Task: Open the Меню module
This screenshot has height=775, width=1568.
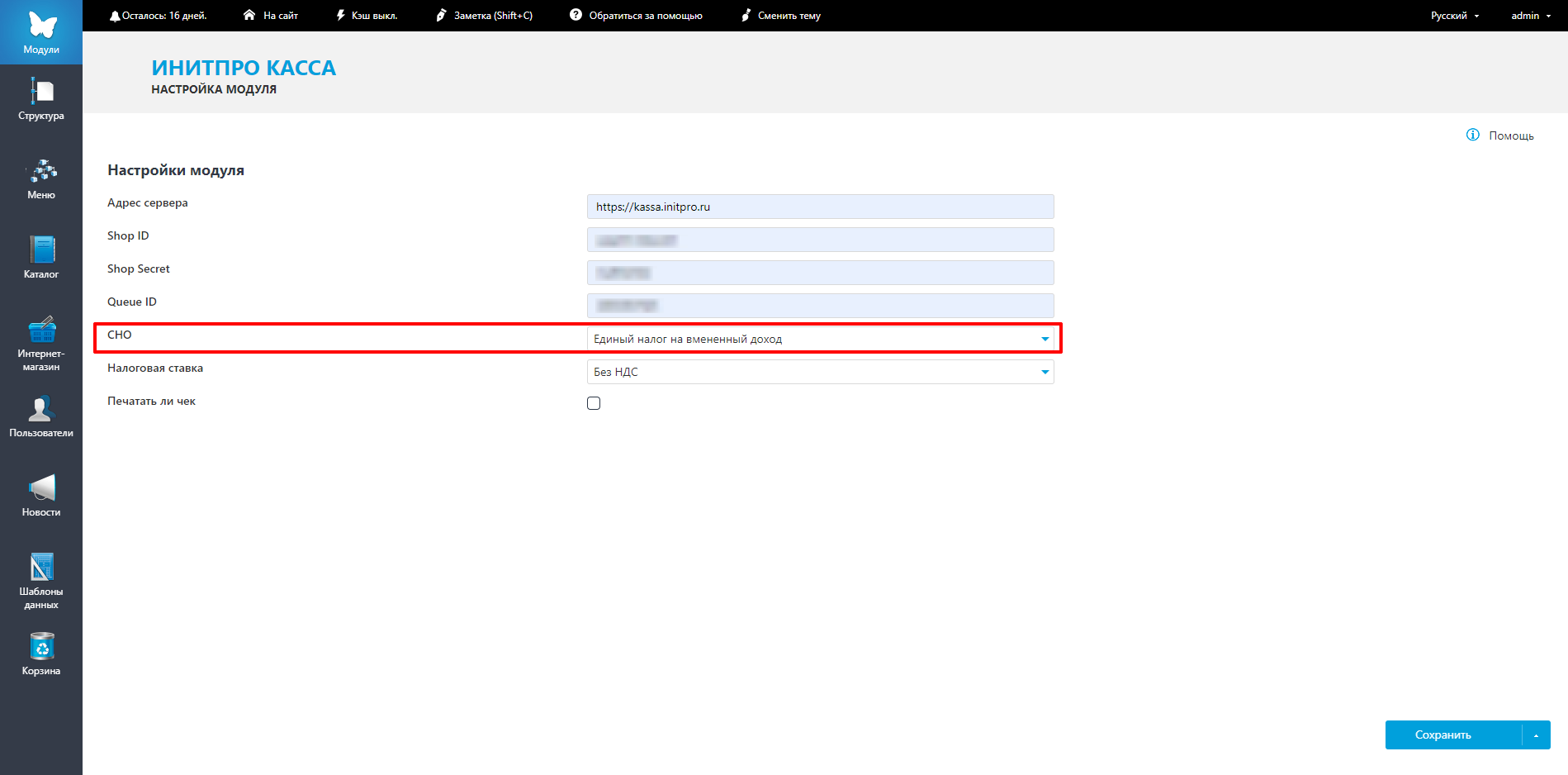Action: click(41, 179)
